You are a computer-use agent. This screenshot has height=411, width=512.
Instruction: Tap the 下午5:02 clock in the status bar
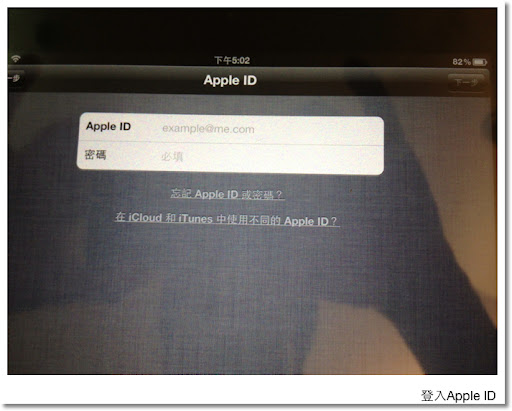232,60
